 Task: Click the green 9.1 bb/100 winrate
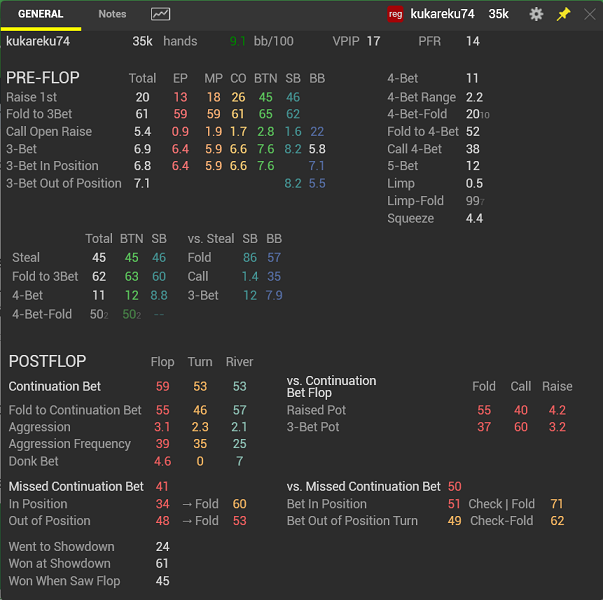[237, 41]
